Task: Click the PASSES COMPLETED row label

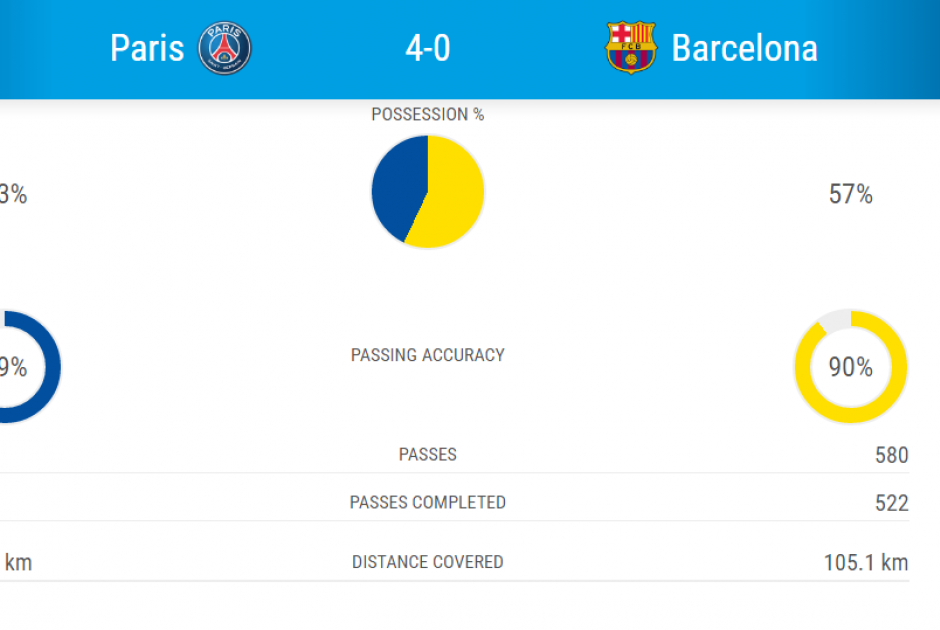Action: [427, 502]
